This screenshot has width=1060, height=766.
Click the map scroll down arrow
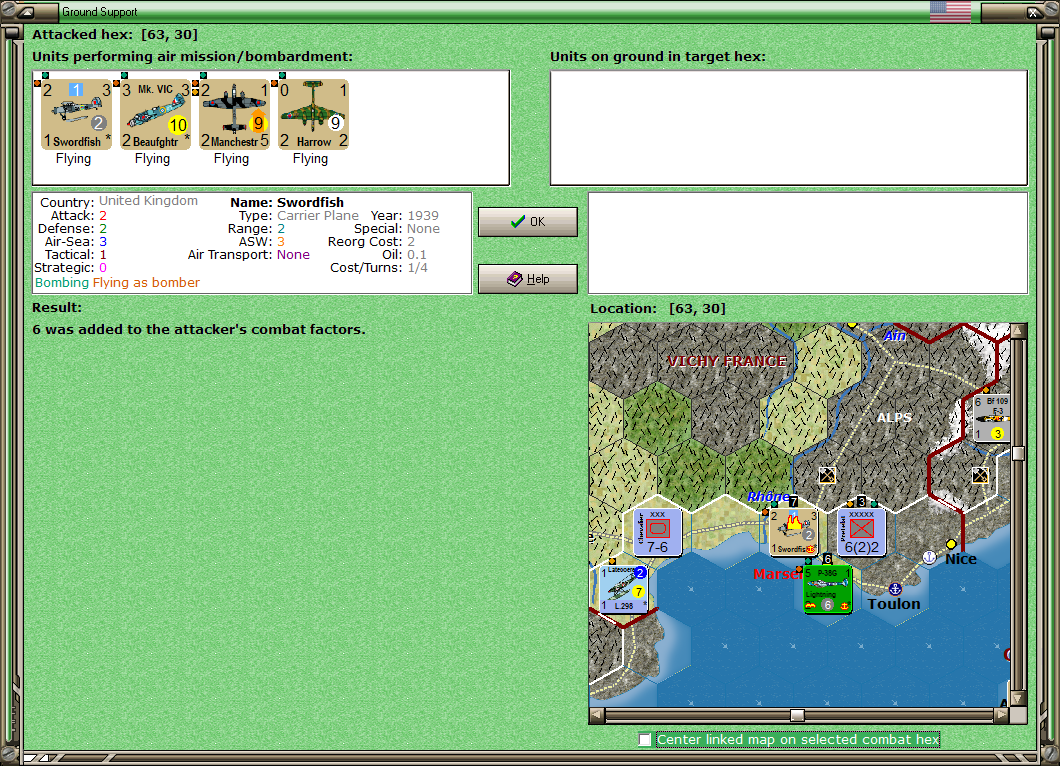pos(1018,698)
